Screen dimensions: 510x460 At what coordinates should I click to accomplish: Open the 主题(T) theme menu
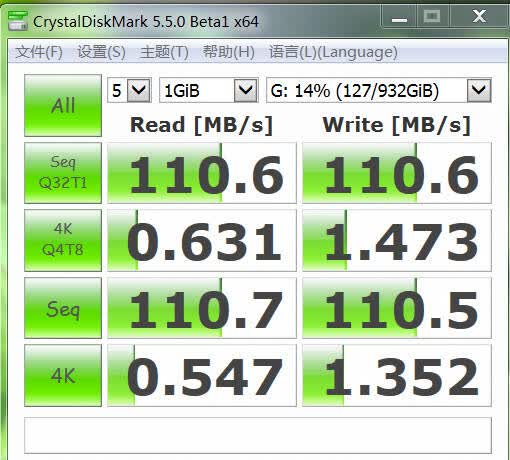(164, 52)
